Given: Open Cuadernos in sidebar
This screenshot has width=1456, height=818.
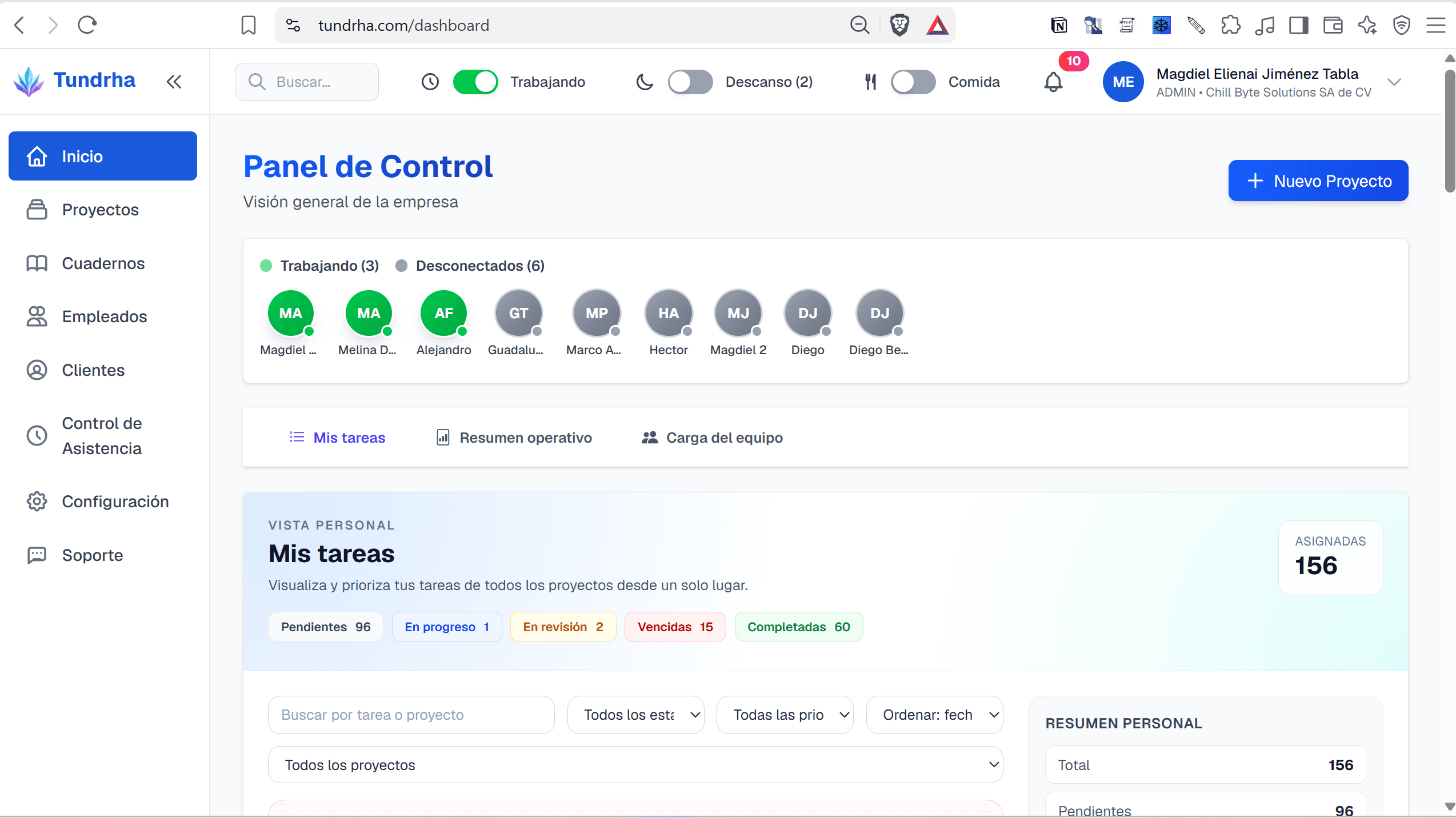Looking at the screenshot, I should point(103,263).
